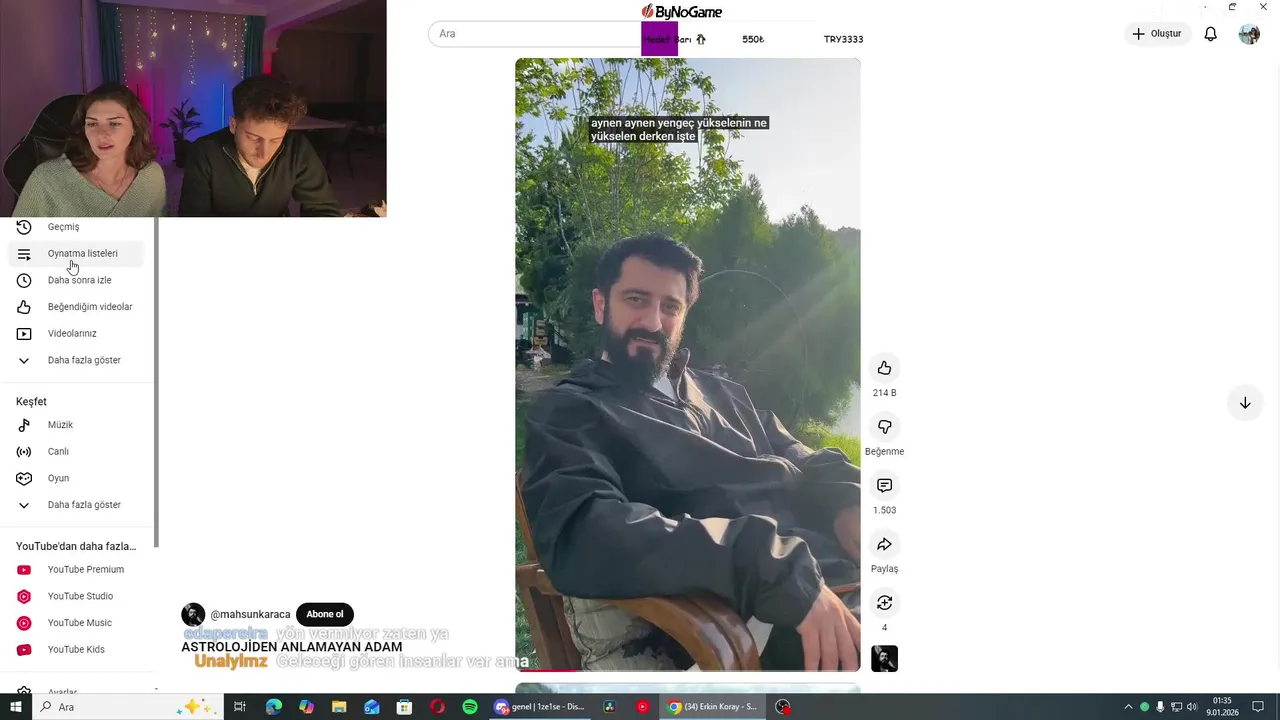Open the taskbar notification center
This screenshot has height=720, width=1280.
[x=1260, y=707]
